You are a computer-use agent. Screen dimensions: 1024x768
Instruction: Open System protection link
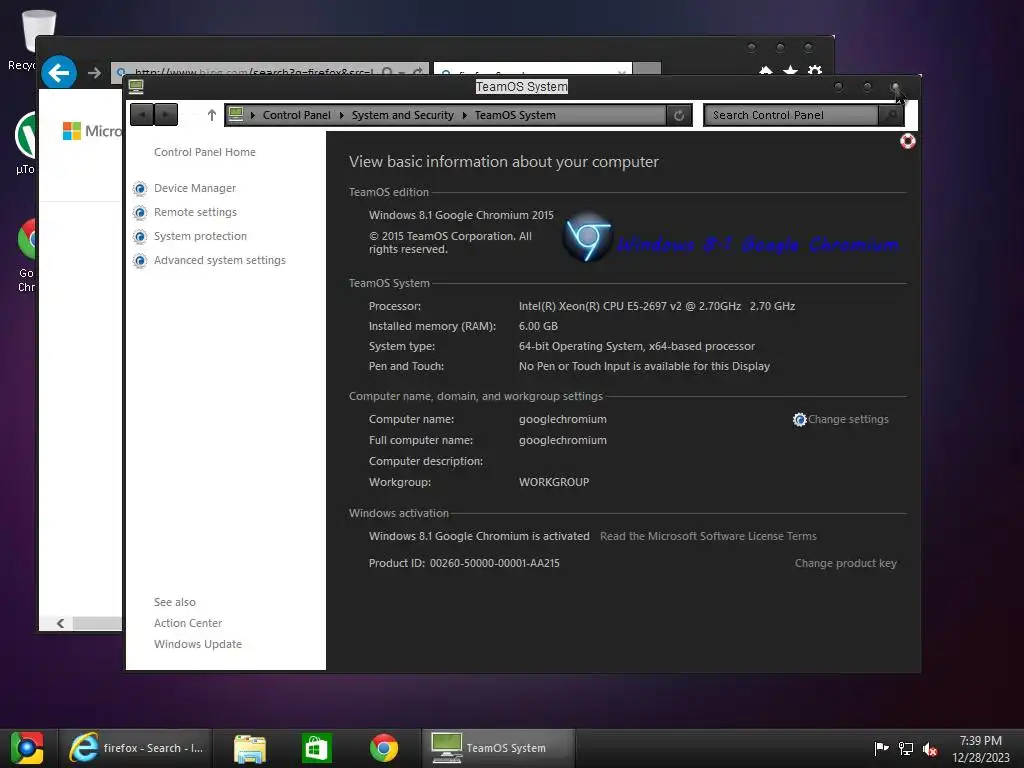point(200,236)
